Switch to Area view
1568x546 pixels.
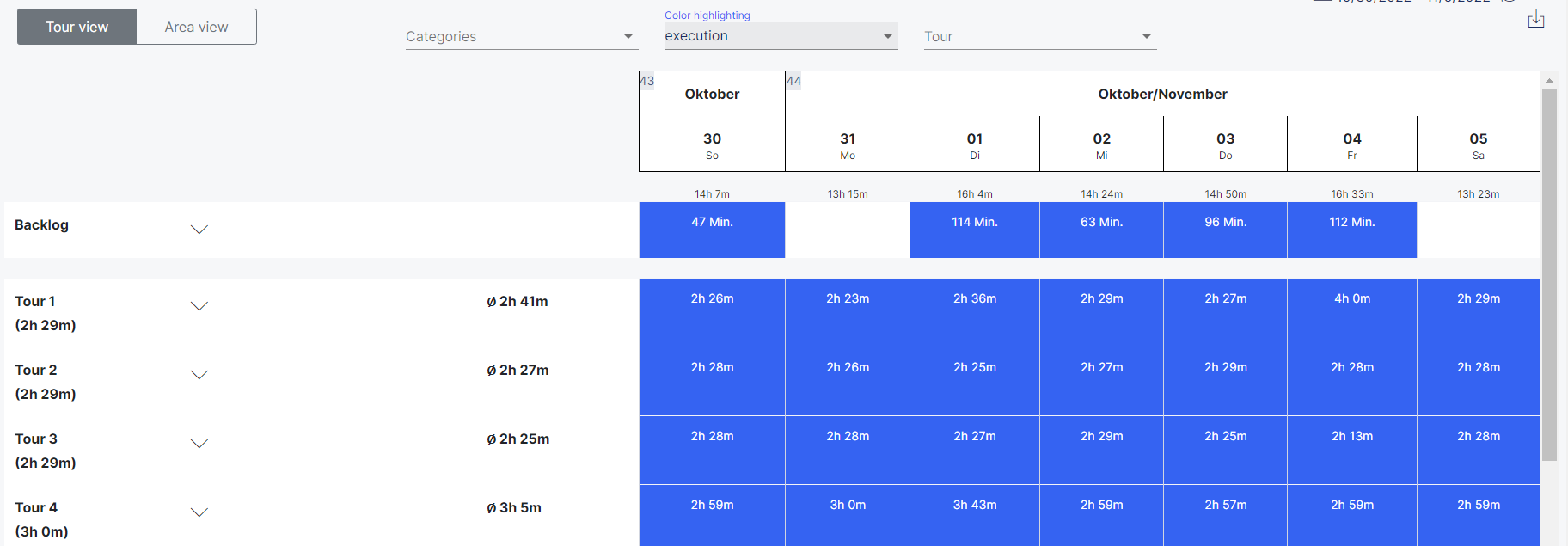click(x=196, y=27)
